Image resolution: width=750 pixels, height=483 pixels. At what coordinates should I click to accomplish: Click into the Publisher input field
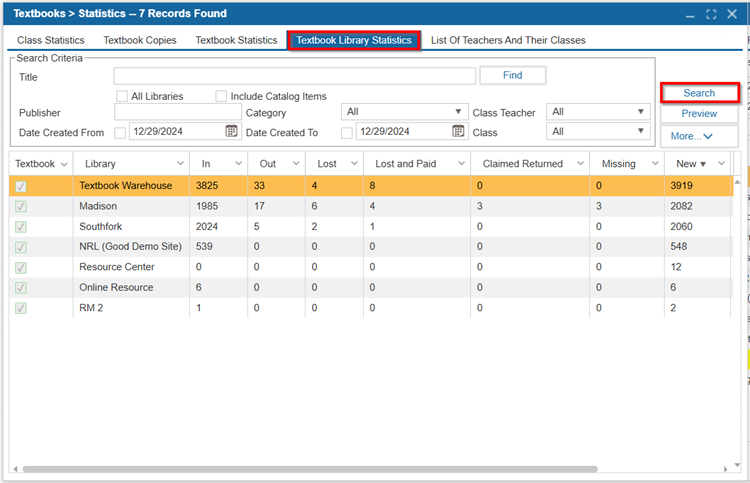(x=177, y=112)
